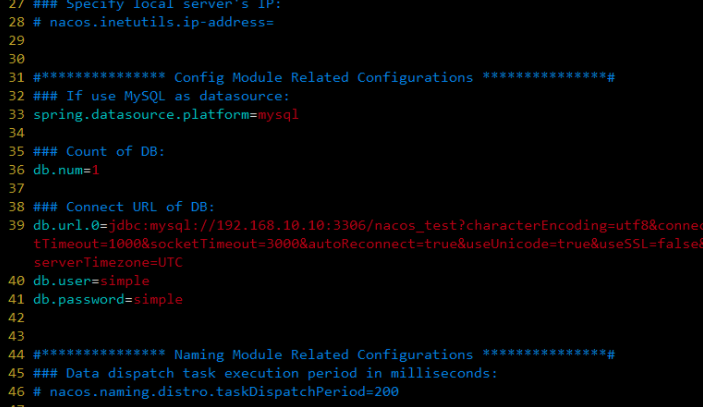Click the serverTimezone=UTC text

click(108, 263)
